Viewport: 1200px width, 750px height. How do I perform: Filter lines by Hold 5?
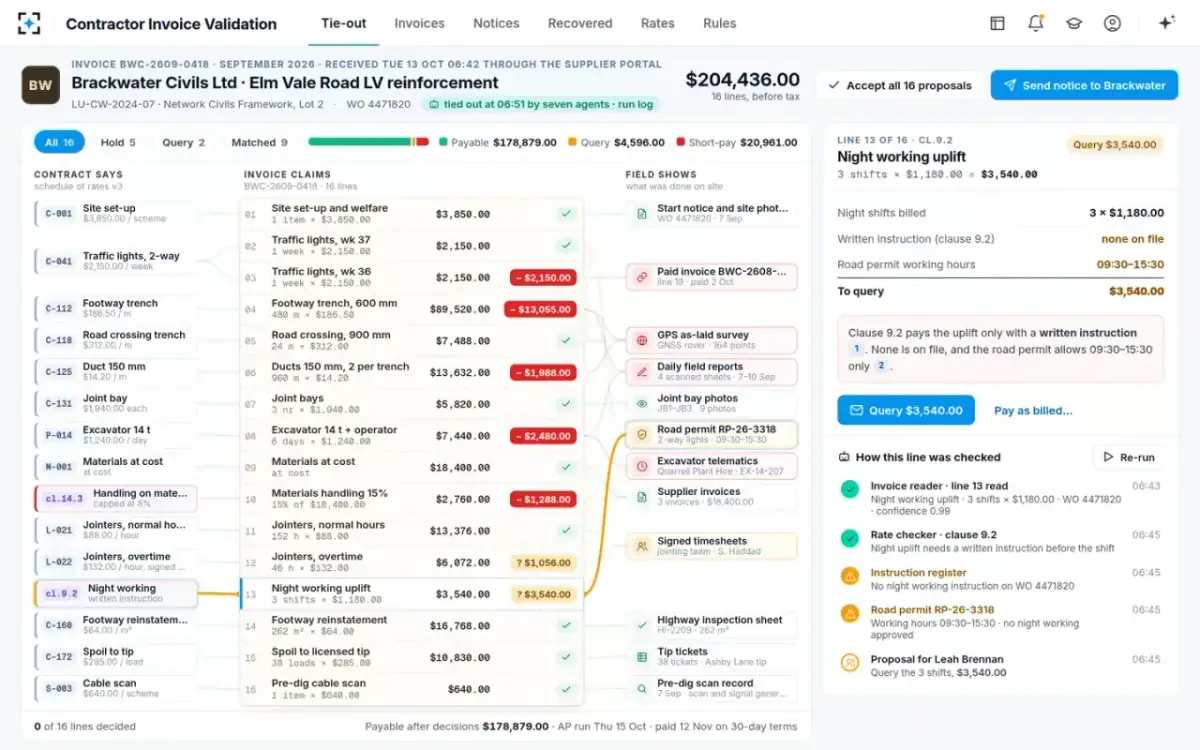pos(118,142)
